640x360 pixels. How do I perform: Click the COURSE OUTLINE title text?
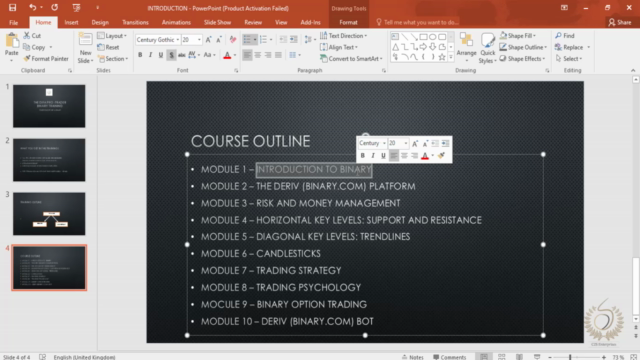[251, 141]
